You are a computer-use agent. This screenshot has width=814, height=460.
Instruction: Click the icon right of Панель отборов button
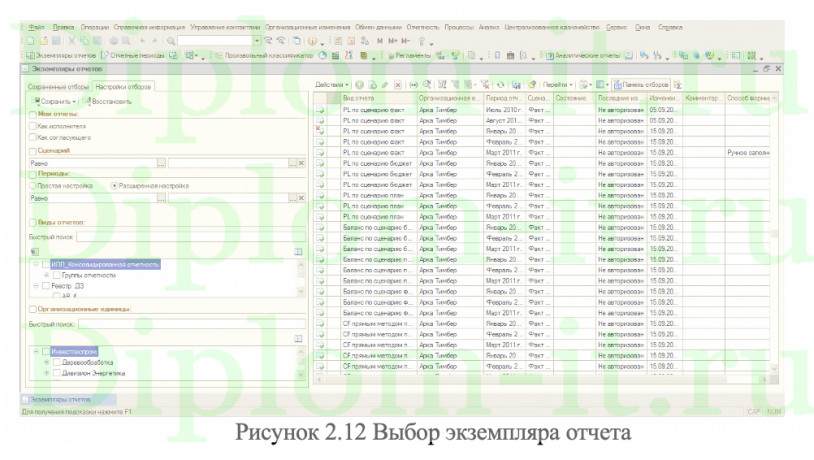(x=677, y=85)
